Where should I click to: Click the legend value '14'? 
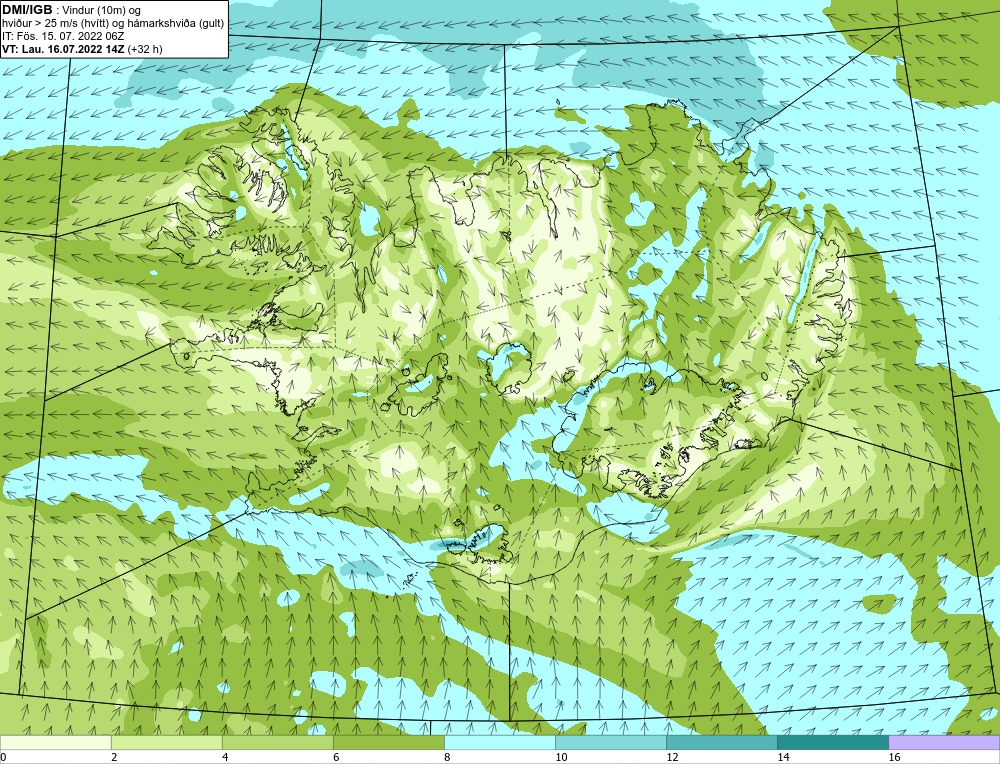(783, 757)
